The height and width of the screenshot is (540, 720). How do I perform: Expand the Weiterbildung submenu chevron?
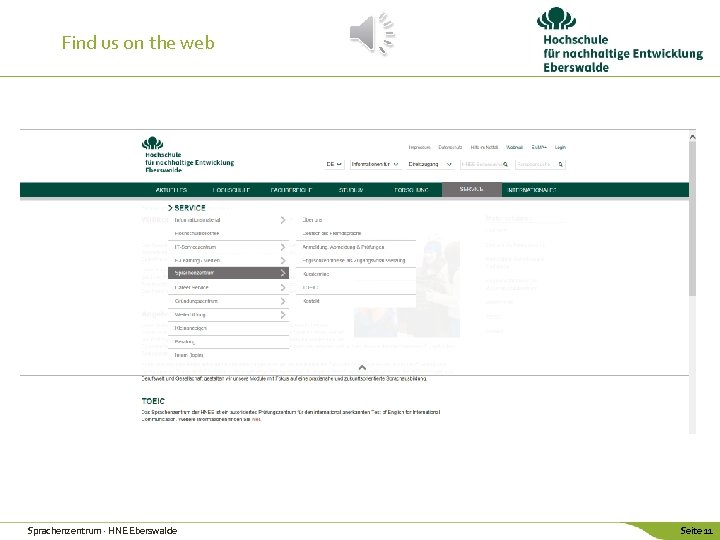282,315
